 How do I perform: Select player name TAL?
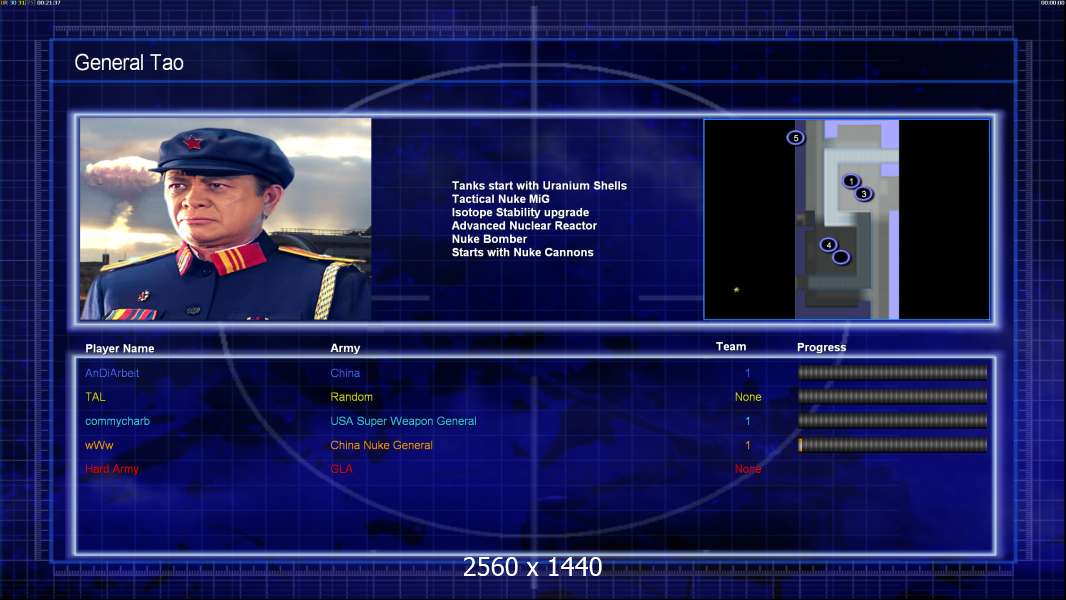click(x=95, y=397)
